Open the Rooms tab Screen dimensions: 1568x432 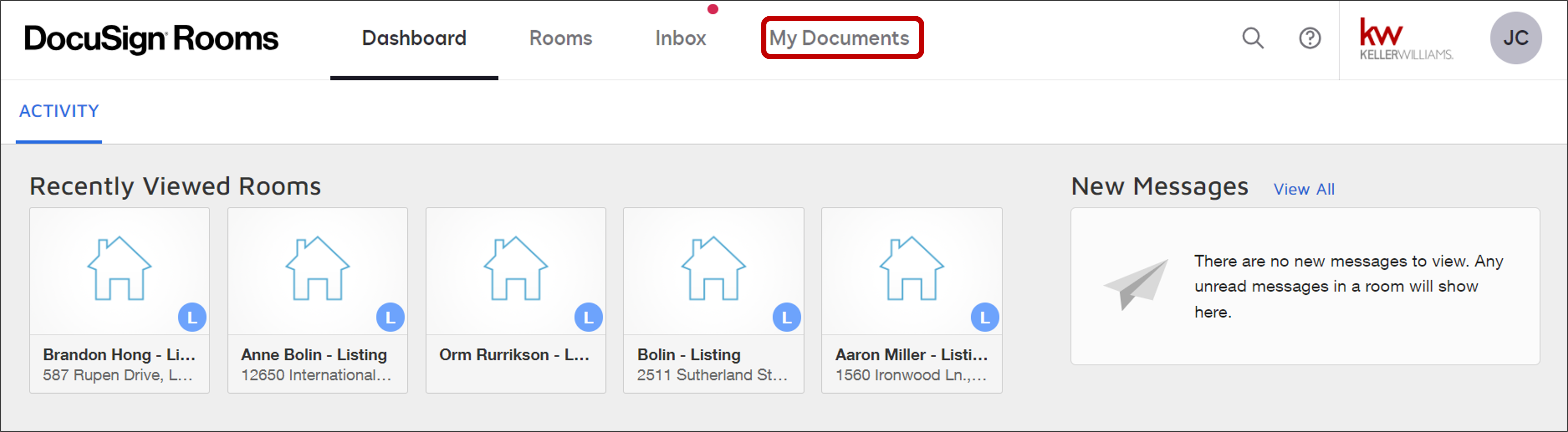[561, 38]
